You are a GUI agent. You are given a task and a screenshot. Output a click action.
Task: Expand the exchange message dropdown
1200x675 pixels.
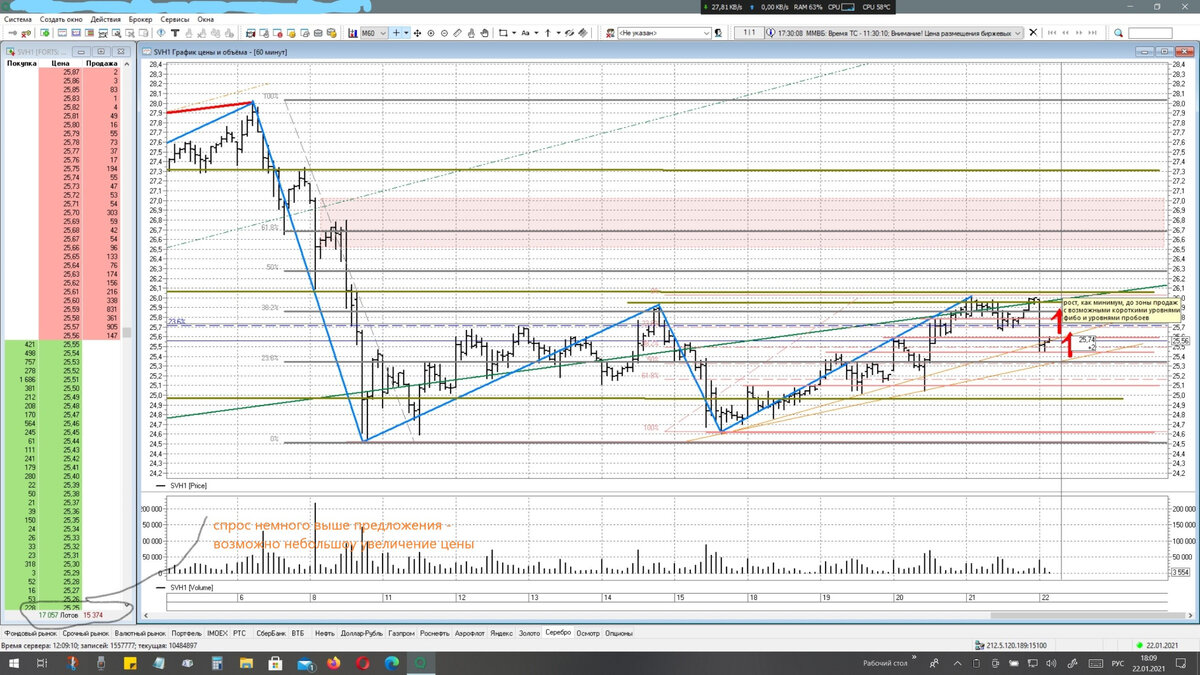pyautogui.click(x=1018, y=32)
